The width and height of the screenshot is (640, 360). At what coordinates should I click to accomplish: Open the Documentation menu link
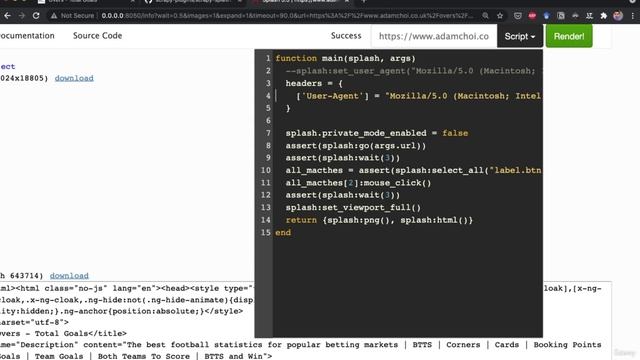pyautogui.click(x=27, y=36)
